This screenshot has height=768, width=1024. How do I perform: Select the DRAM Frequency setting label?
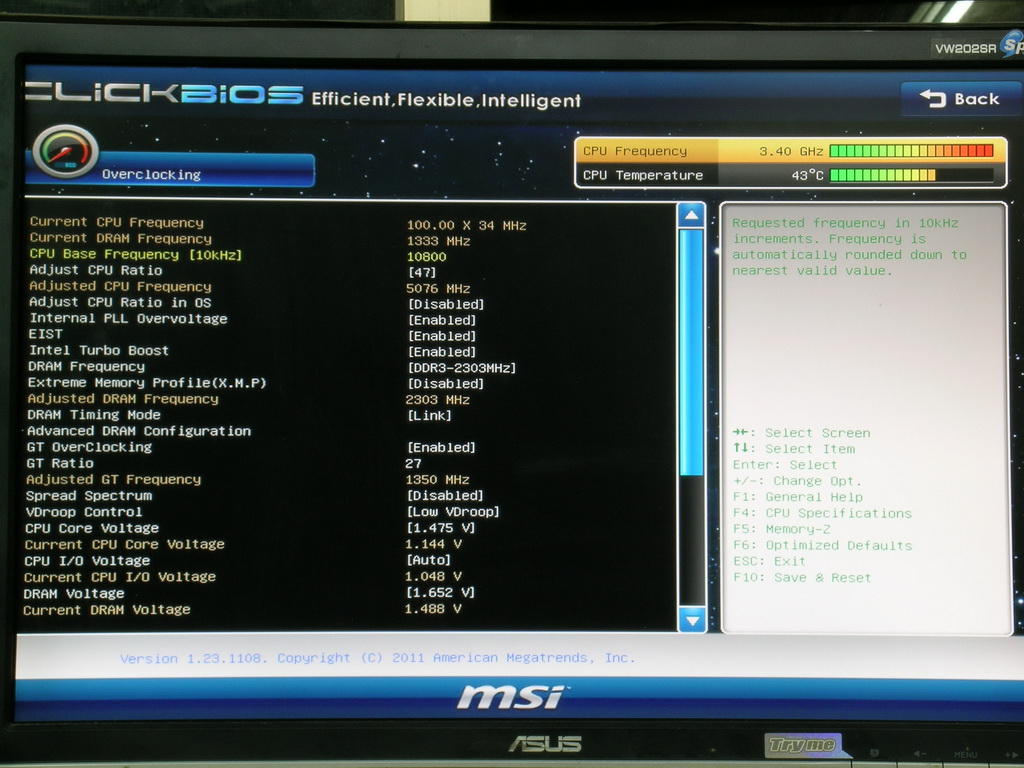(86, 366)
